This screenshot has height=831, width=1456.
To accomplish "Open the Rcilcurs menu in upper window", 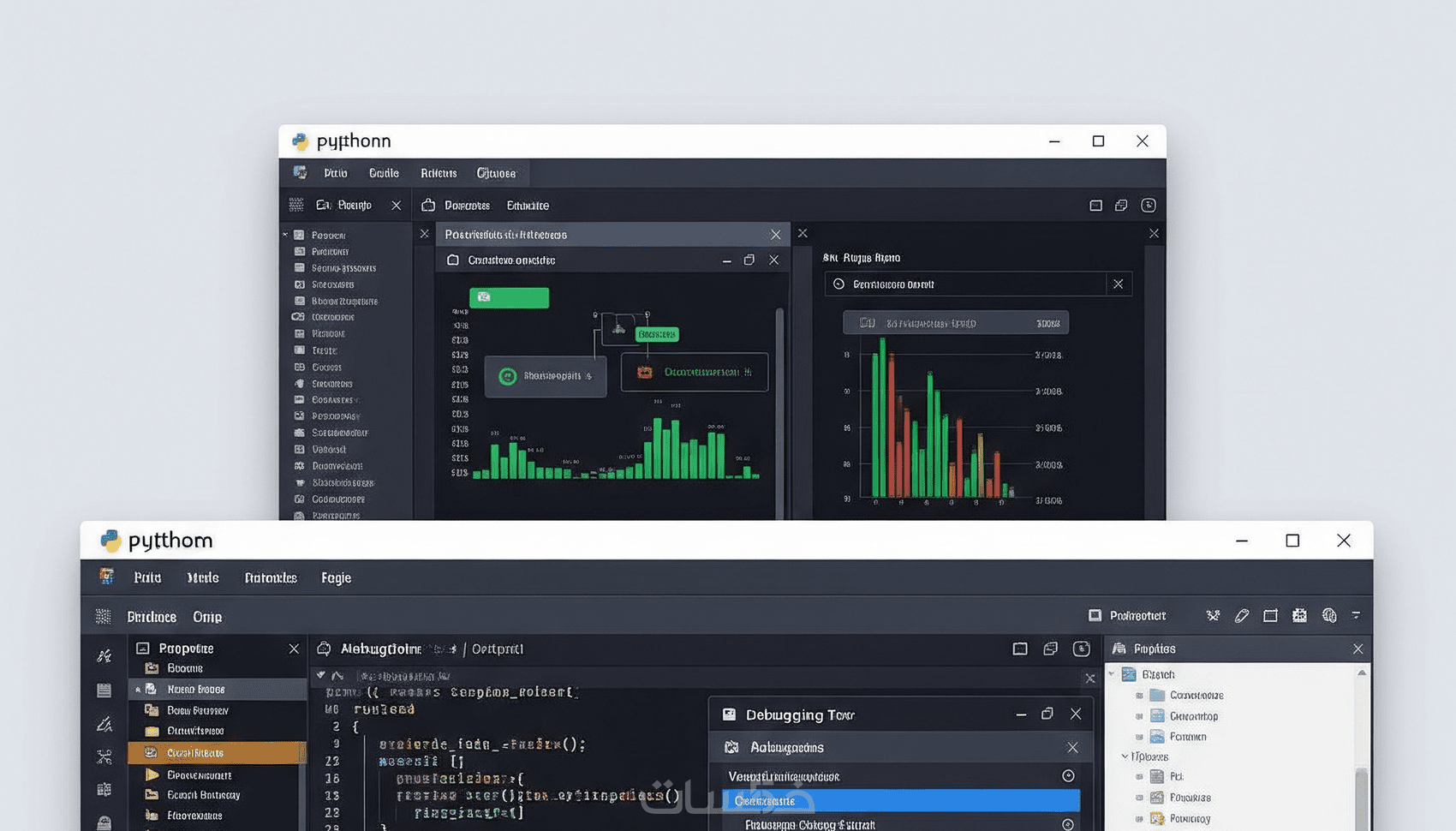I will coord(439,173).
